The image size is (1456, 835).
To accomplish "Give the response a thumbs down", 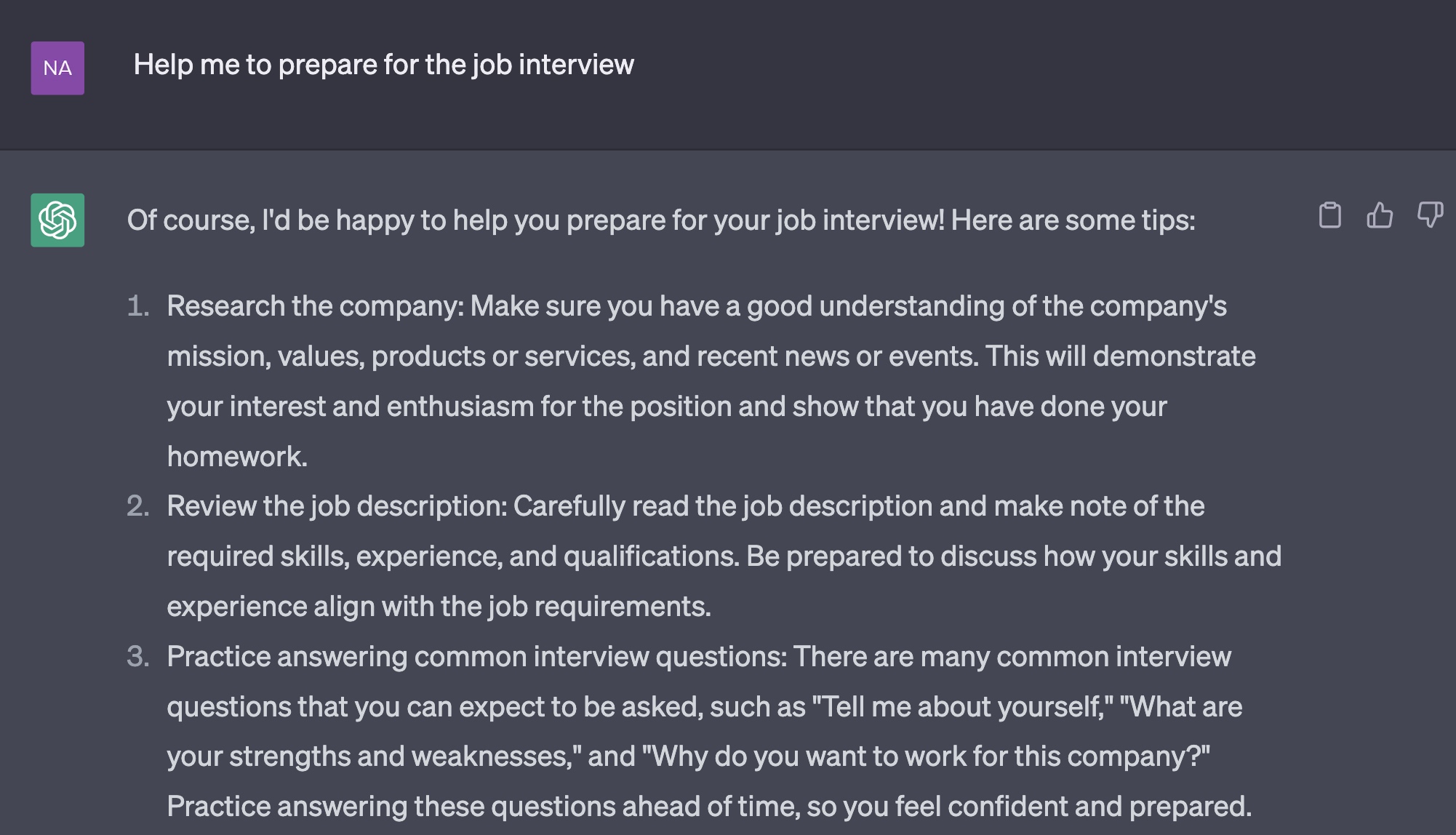I will (x=1430, y=215).
